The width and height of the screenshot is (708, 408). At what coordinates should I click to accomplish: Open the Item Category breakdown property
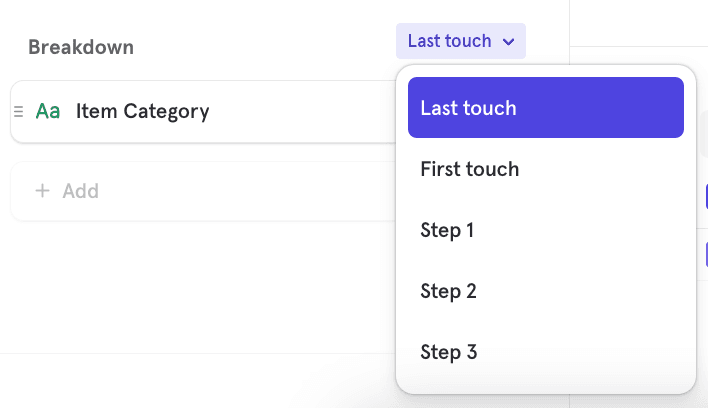tap(142, 111)
